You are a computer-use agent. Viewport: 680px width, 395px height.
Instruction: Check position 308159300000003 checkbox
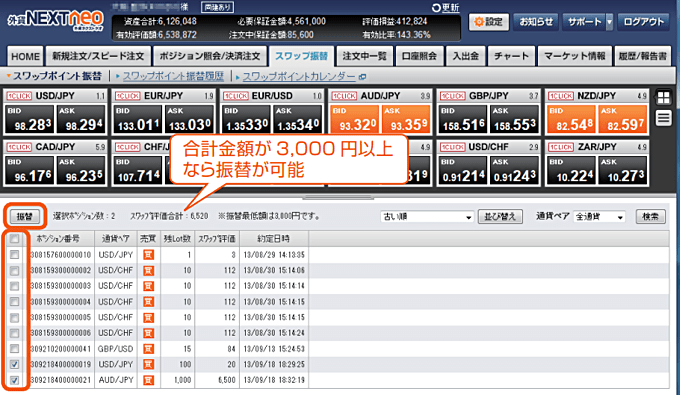click(x=15, y=286)
